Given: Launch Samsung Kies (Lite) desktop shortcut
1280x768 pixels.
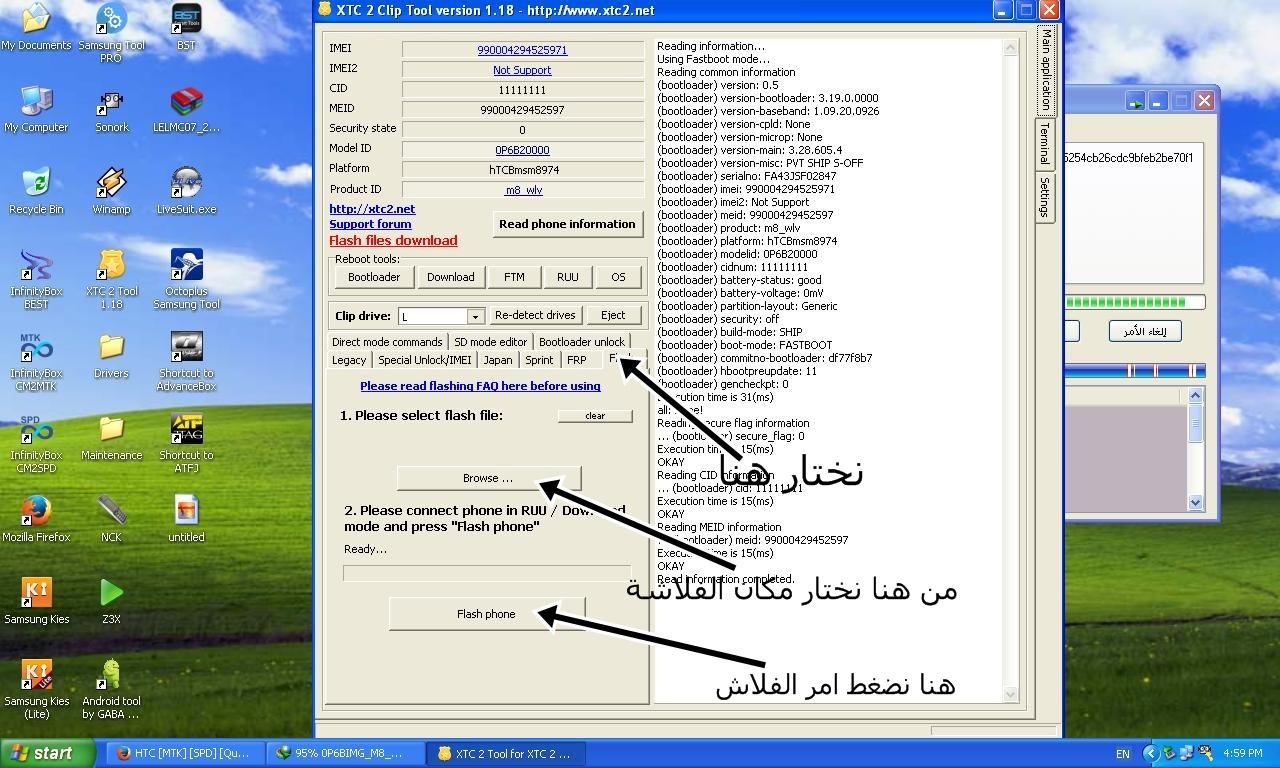Looking at the screenshot, I should (36, 689).
